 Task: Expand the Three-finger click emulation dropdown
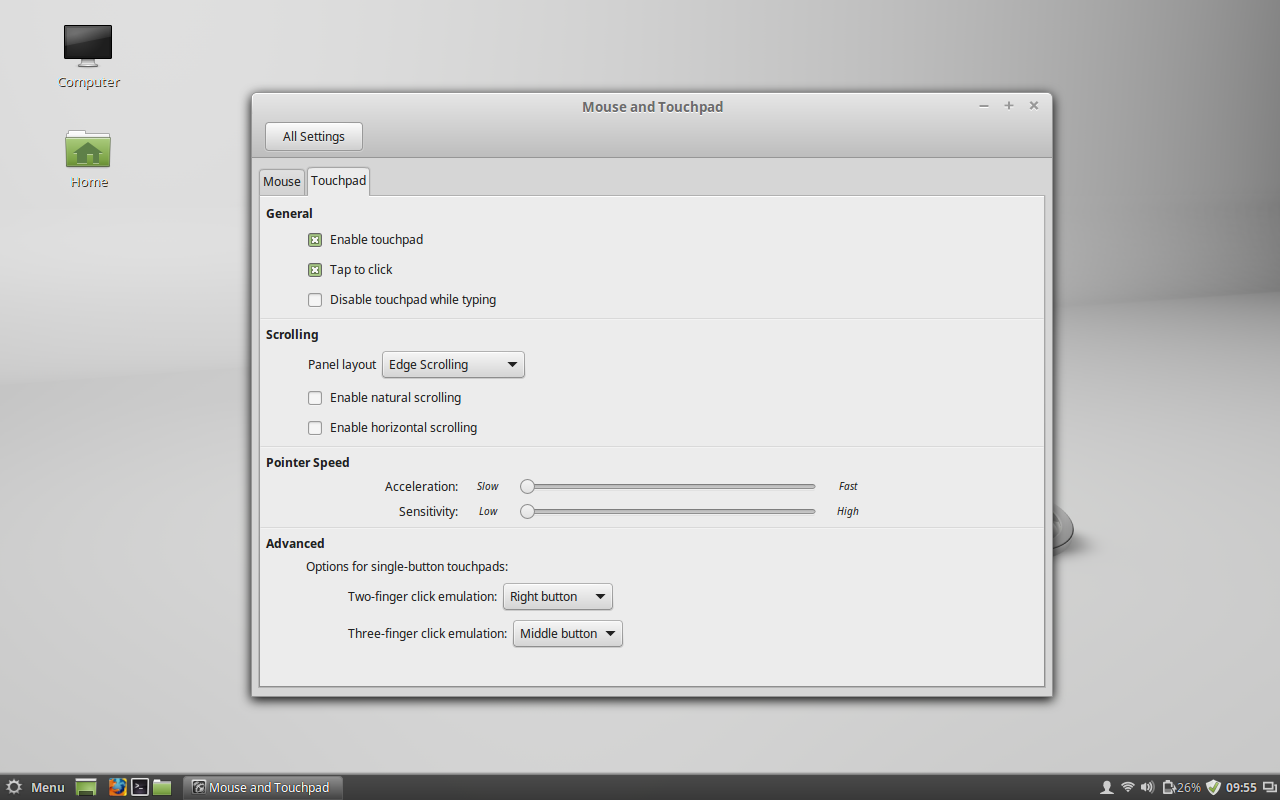(567, 634)
